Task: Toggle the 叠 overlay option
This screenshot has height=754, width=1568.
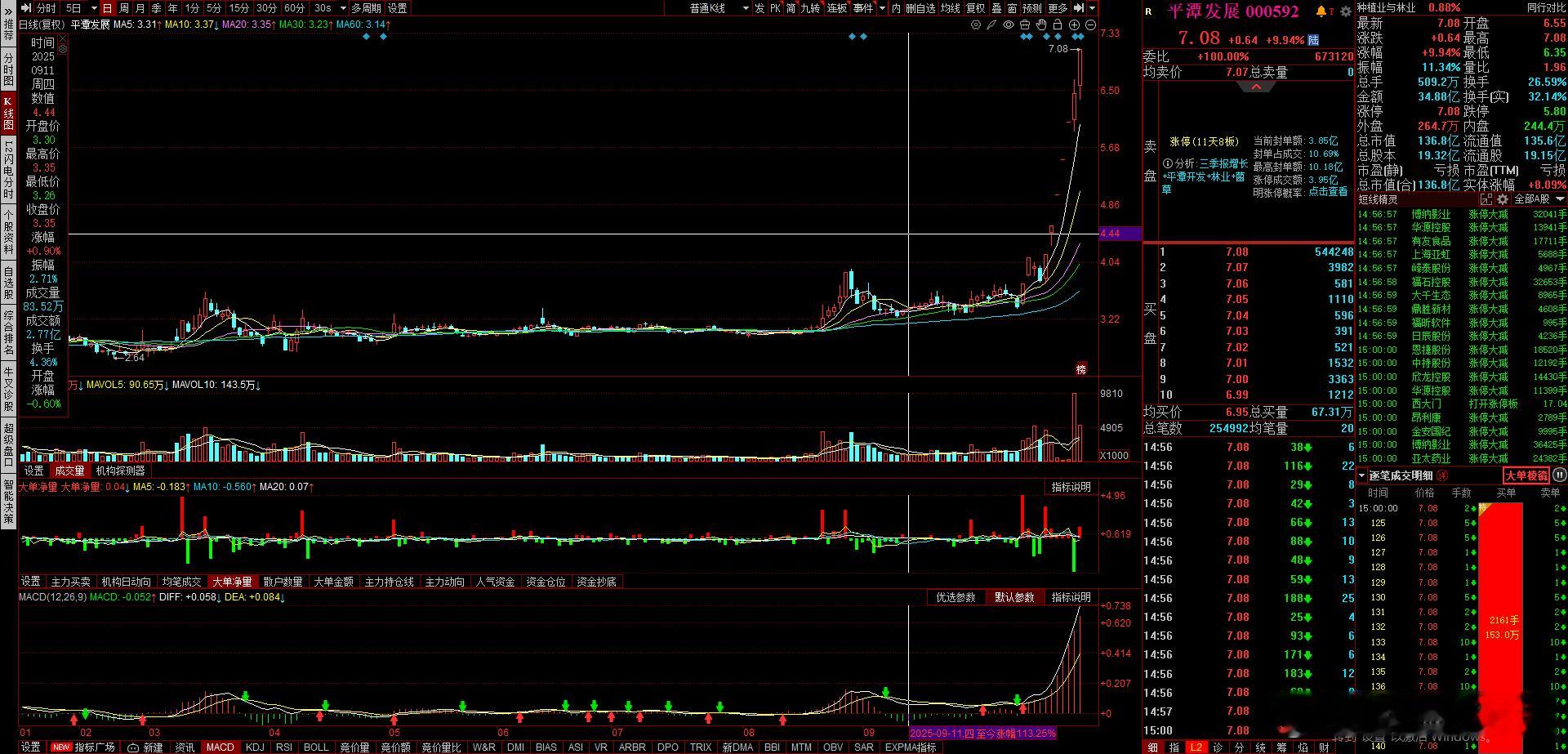Action: point(996,8)
